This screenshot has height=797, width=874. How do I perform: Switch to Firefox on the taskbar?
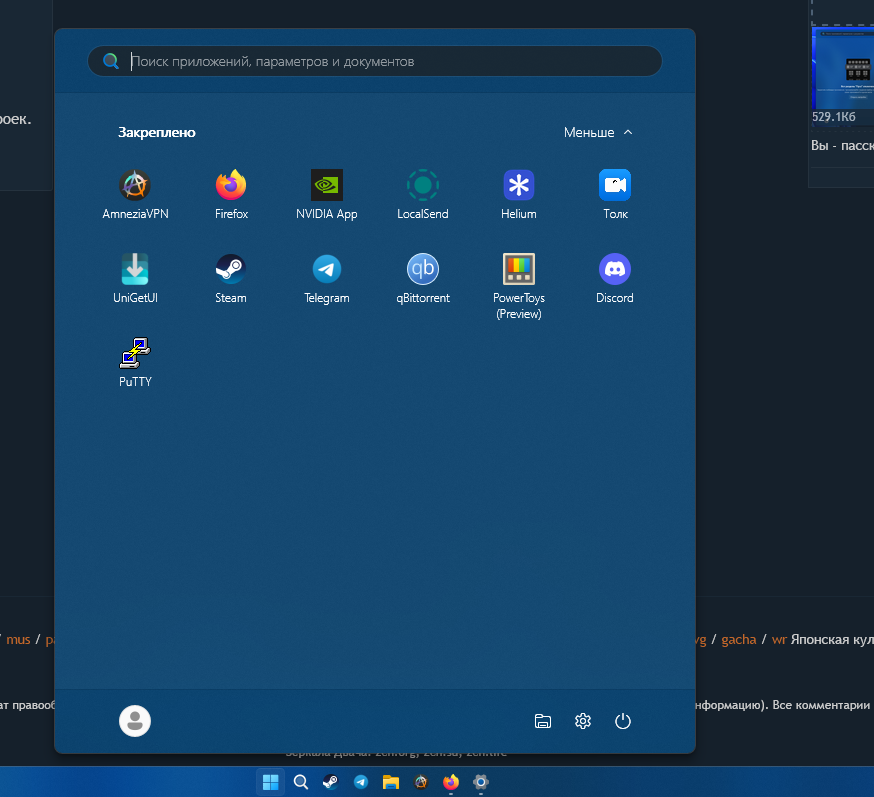coord(451,782)
